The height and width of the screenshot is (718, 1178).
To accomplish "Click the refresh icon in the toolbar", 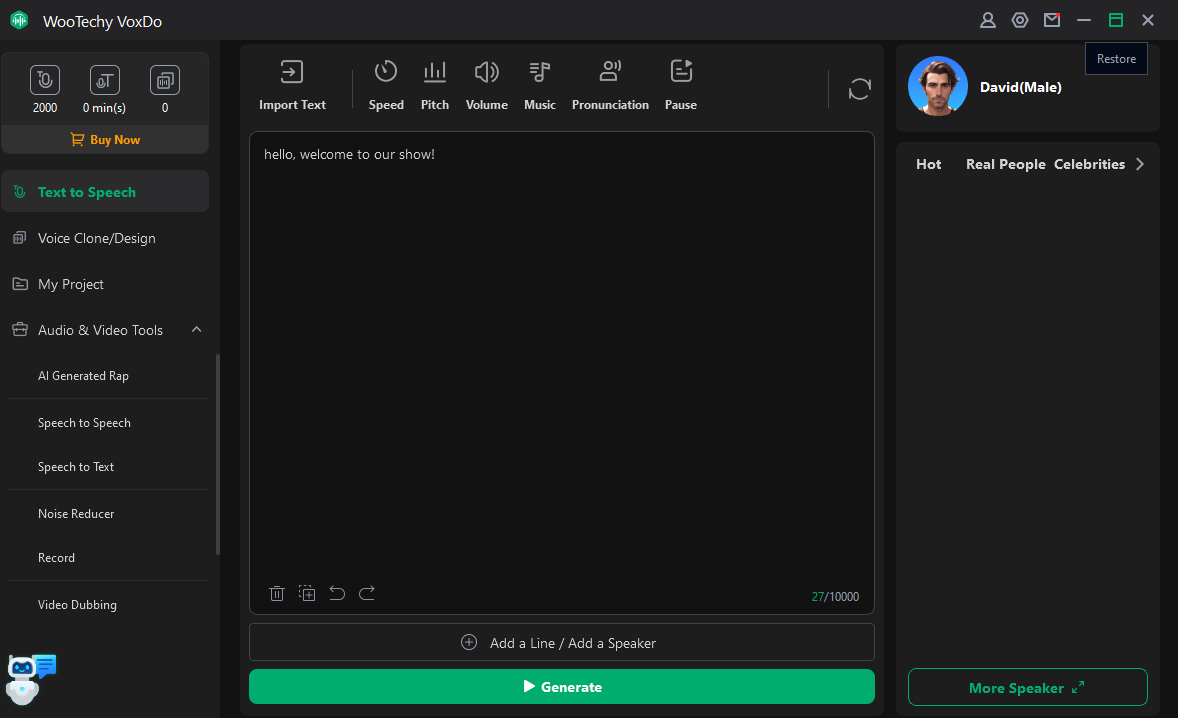I will (x=859, y=89).
